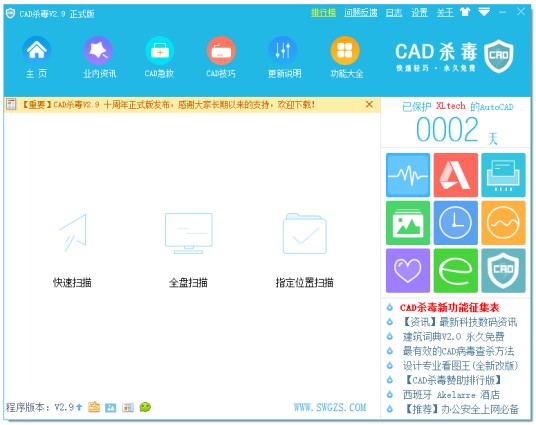The image size is (536, 425).
Task: Click the blue clock tile
Action: pos(456,223)
